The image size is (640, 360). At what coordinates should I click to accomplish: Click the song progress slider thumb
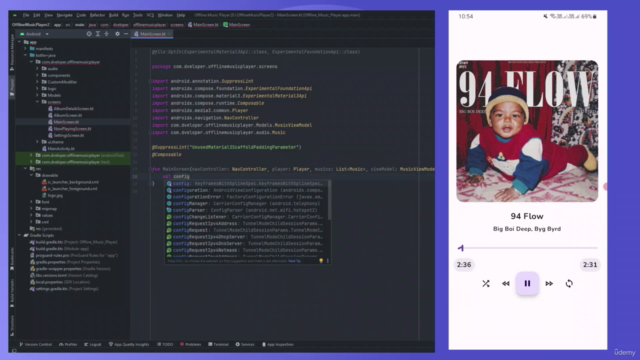461,248
